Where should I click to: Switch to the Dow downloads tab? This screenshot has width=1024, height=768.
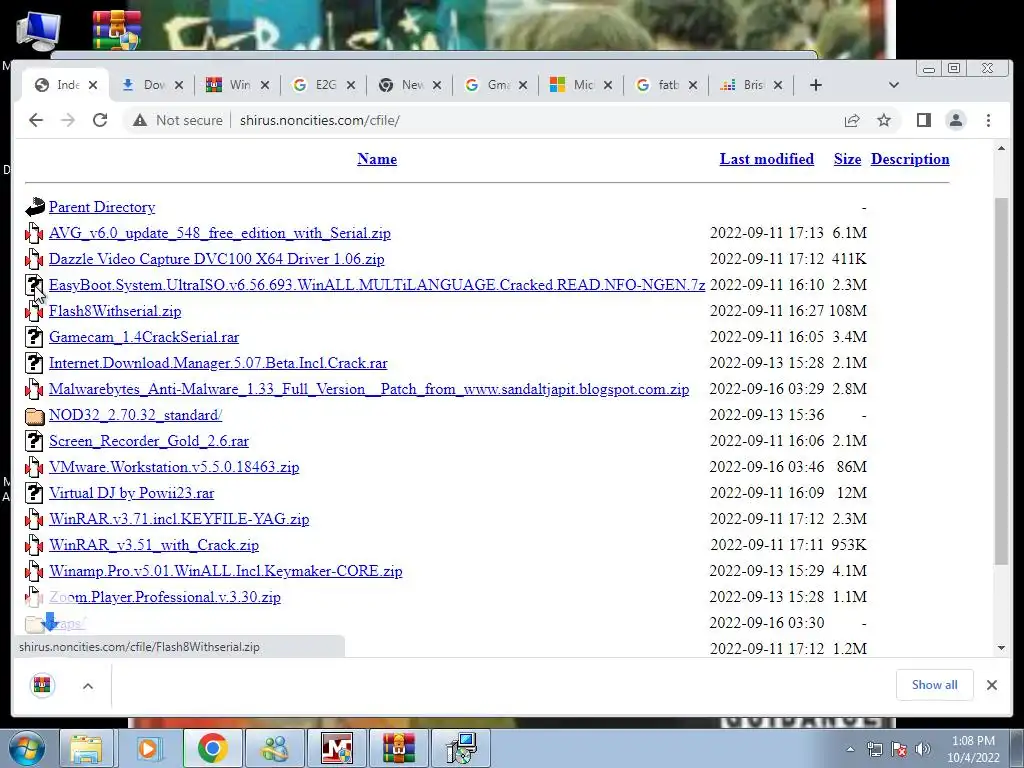click(152, 85)
